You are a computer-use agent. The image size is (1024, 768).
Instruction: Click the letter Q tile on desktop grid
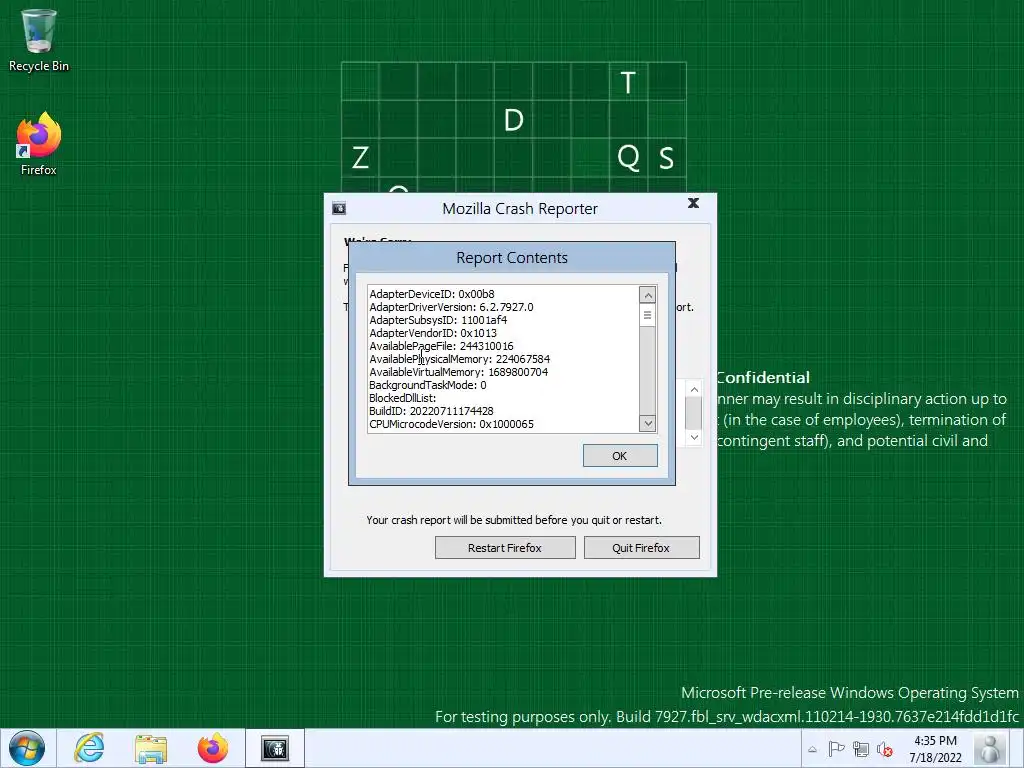pyautogui.click(x=628, y=157)
